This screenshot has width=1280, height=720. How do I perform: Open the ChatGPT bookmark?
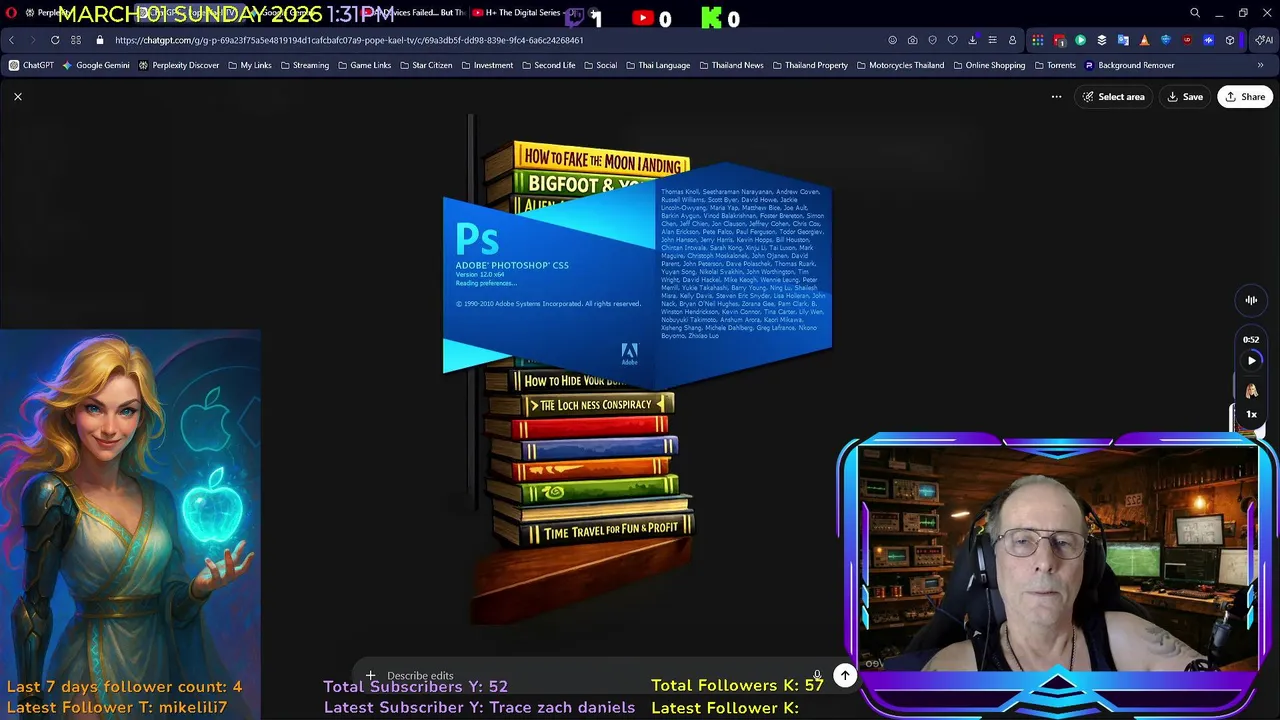click(31, 65)
